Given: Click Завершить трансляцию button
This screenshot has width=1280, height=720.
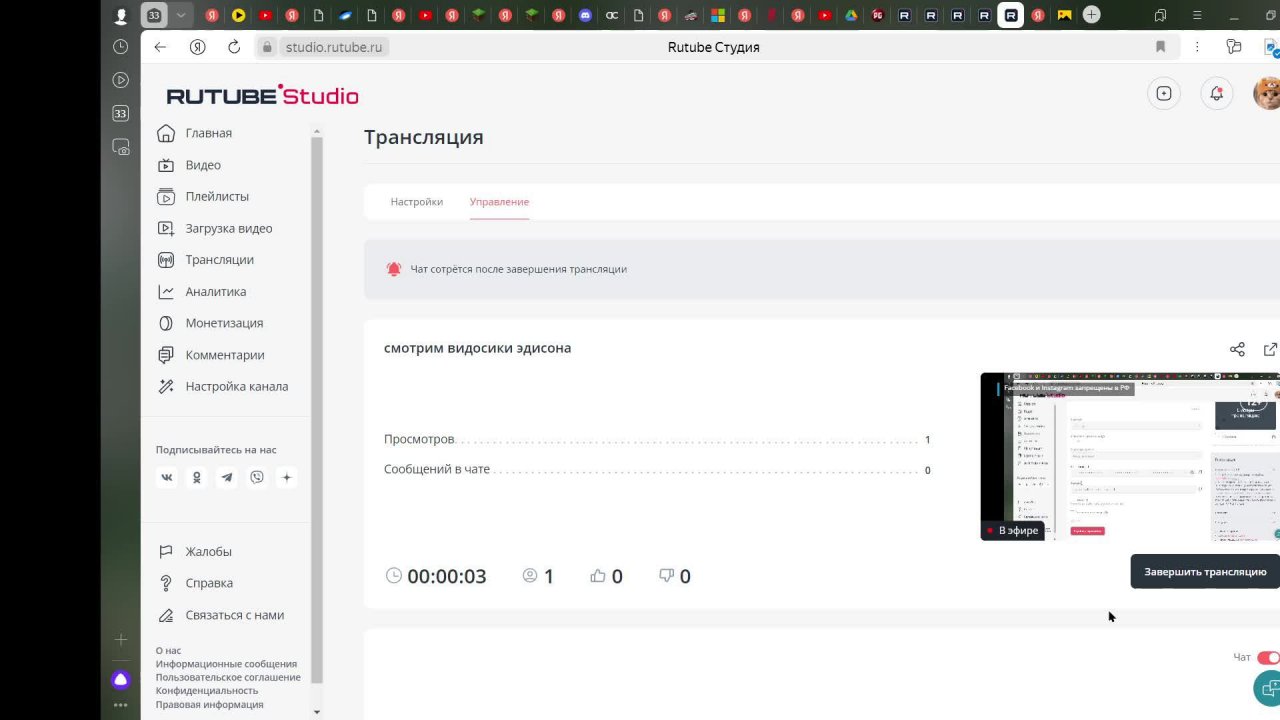Looking at the screenshot, I should pyautogui.click(x=1205, y=572).
